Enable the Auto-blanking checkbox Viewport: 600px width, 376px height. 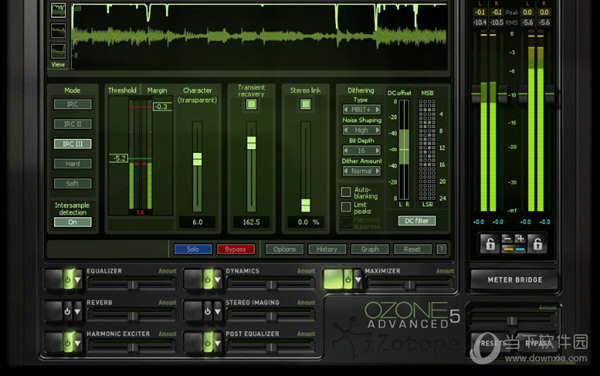point(346,192)
